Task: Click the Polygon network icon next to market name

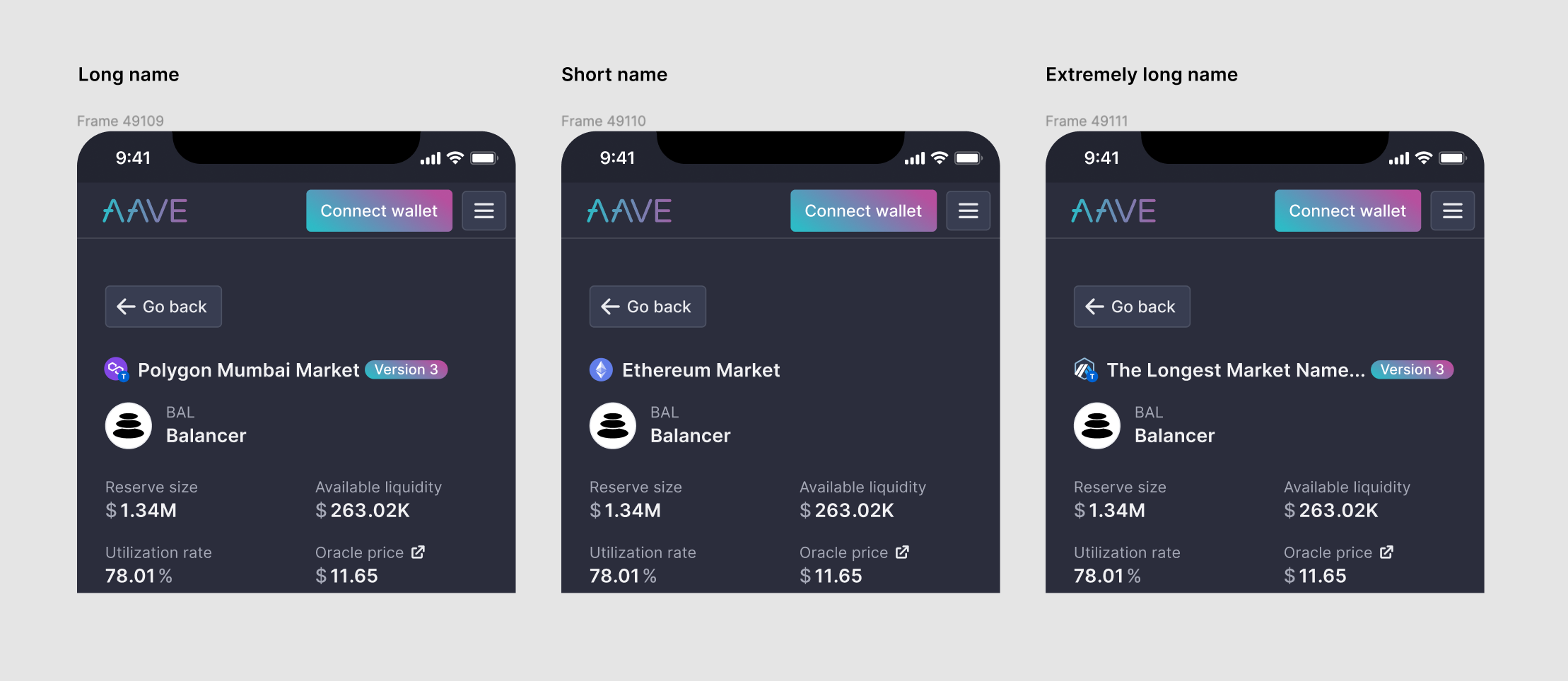Action: tap(117, 369)
